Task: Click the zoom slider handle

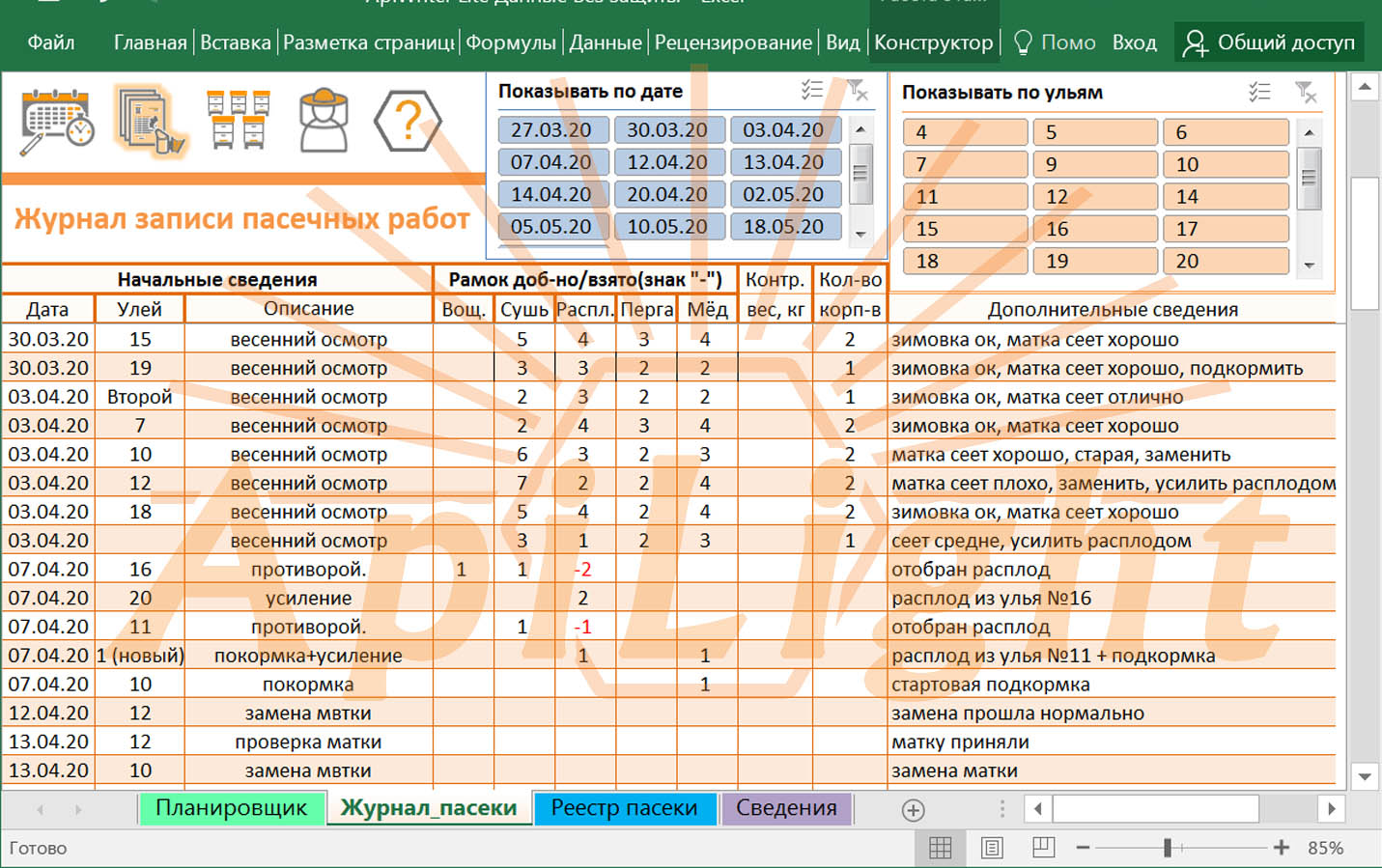Action: pyautogui.click(x=1168, y=848)
